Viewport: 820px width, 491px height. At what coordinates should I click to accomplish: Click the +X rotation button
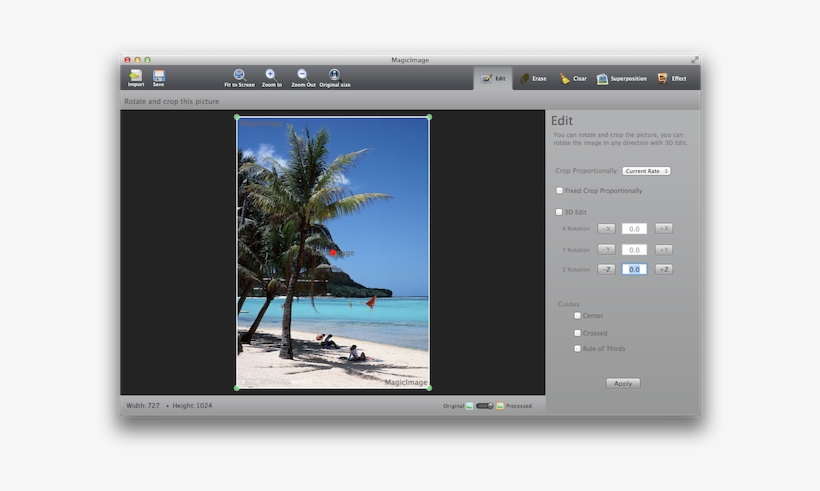[664, 229]
